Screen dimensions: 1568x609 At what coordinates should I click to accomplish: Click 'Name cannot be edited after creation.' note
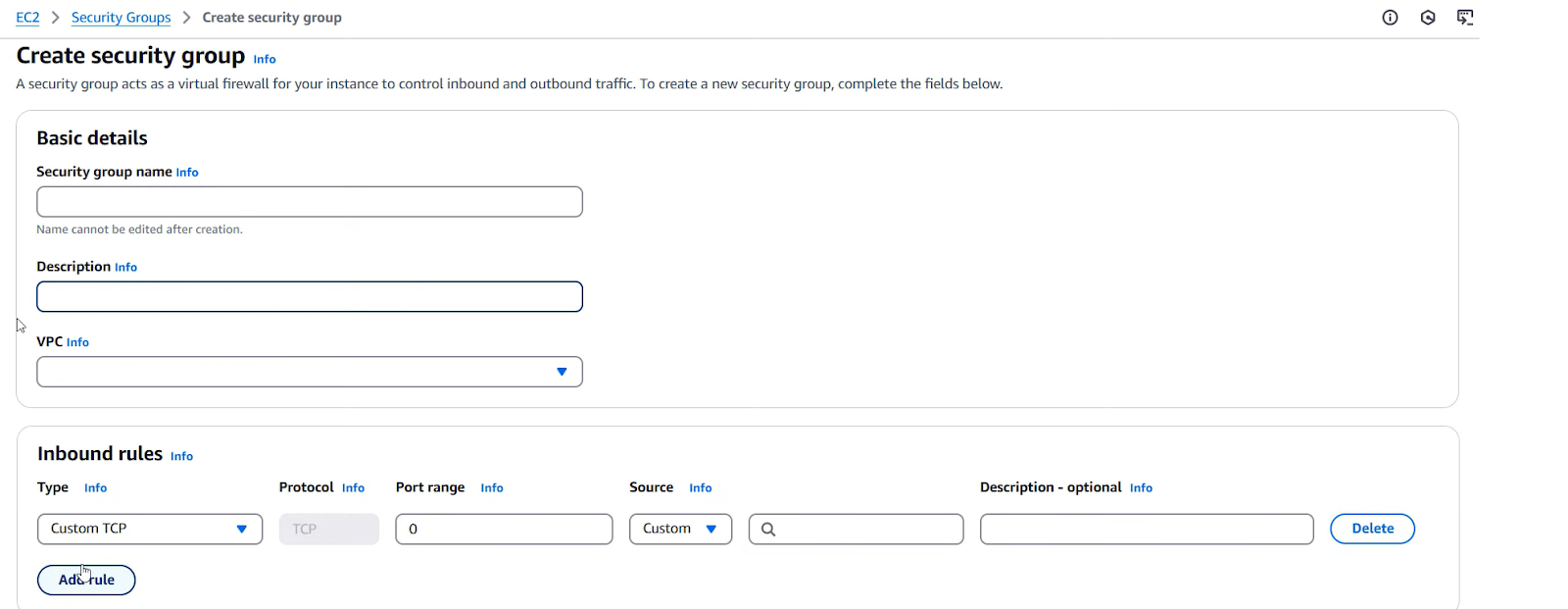[139, 229]
